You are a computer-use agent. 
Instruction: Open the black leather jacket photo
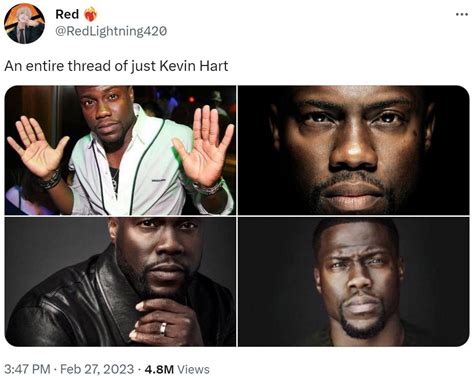[120, 282]
